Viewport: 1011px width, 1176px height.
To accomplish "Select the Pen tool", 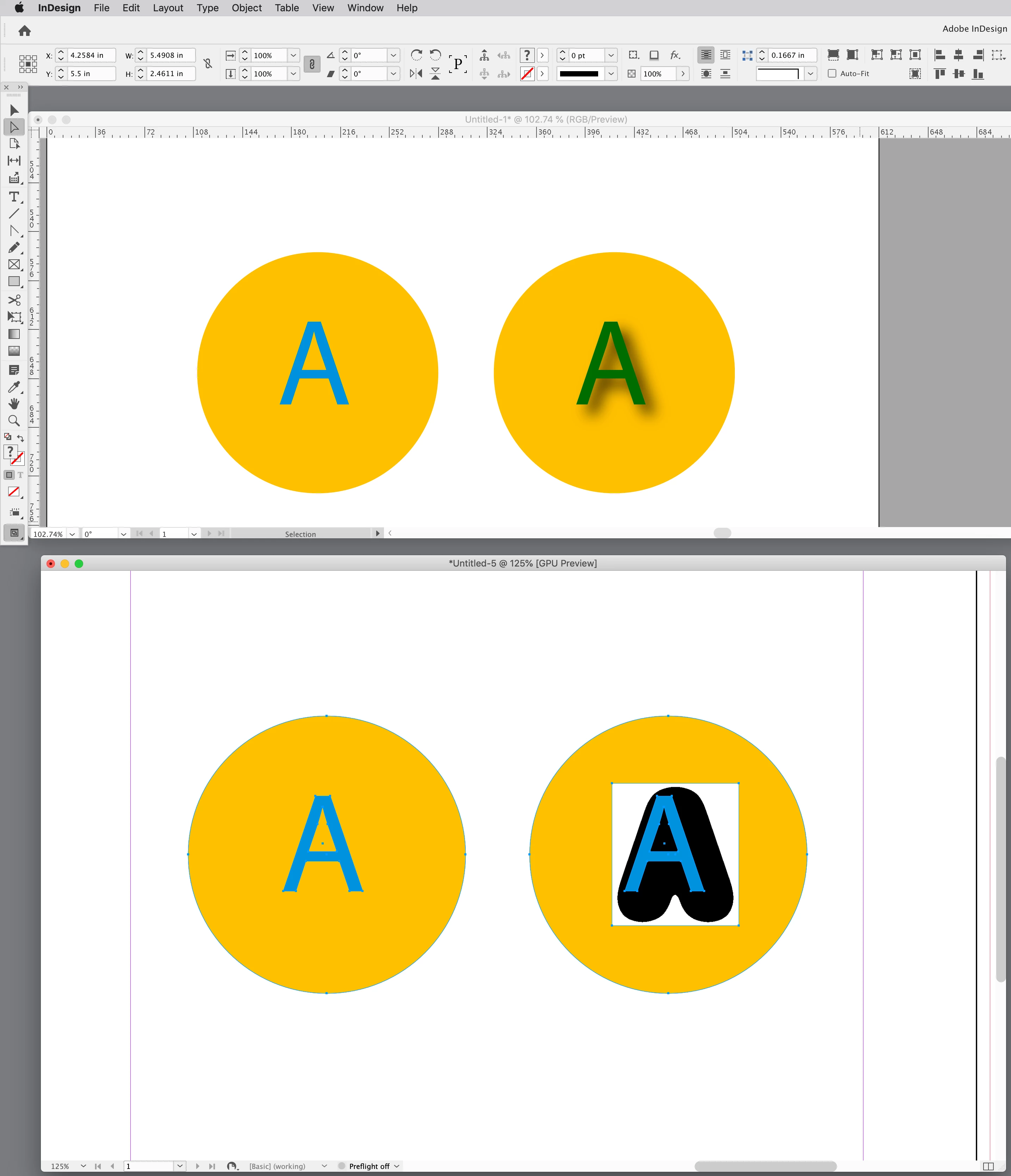I will click(x=14, y=230).
